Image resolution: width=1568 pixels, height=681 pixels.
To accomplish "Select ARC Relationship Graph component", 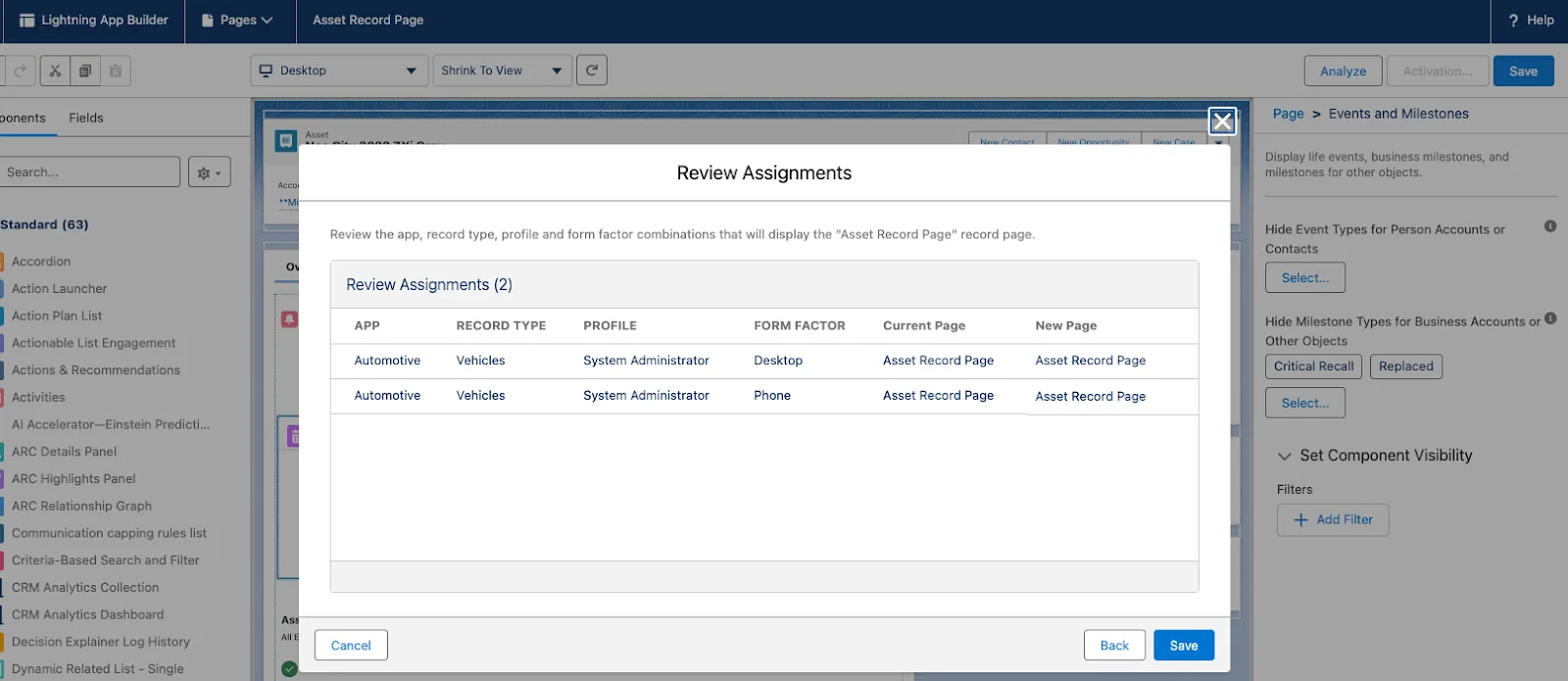I will [81, 507].
